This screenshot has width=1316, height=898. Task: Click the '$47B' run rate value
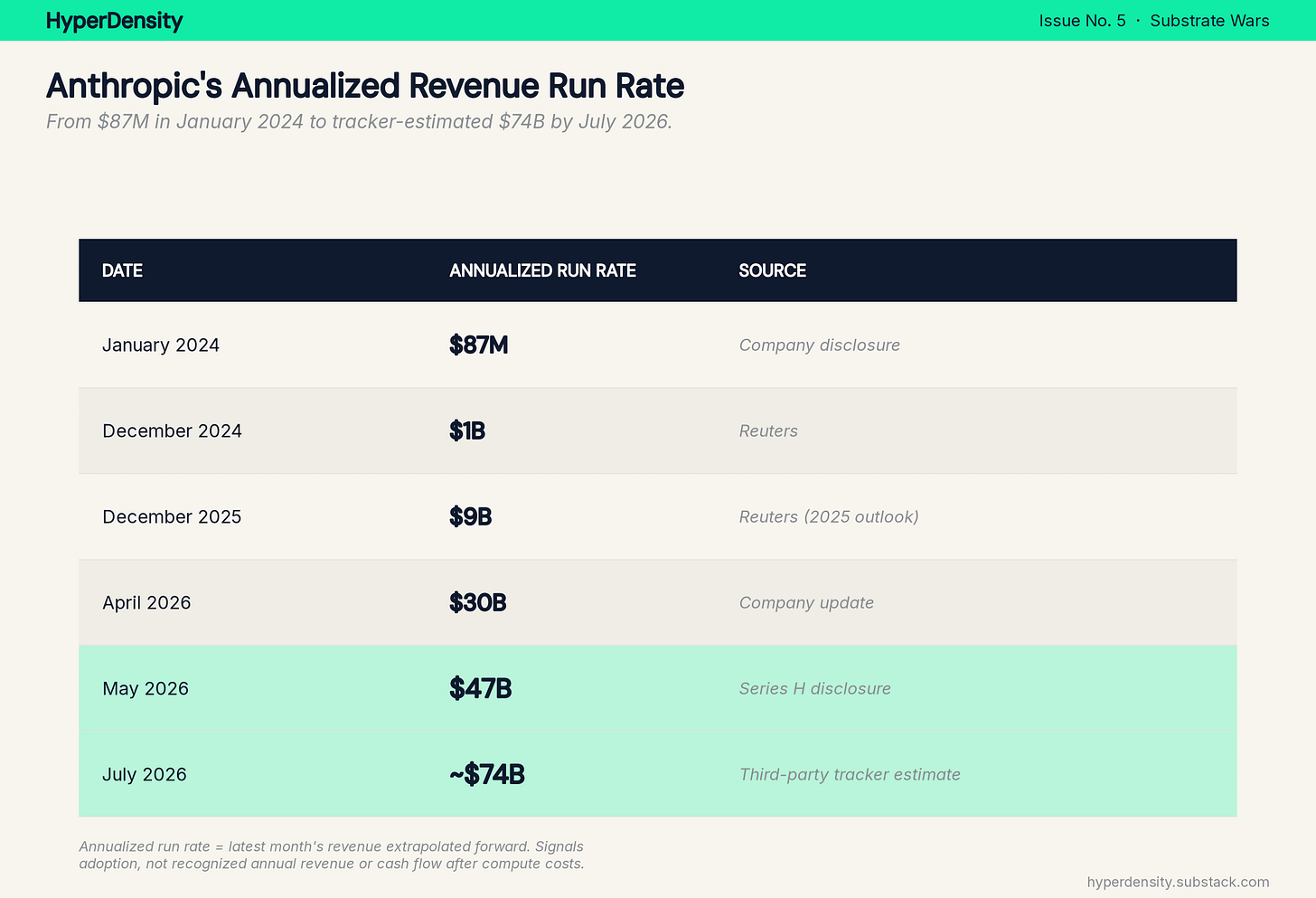tap(481, 688)
